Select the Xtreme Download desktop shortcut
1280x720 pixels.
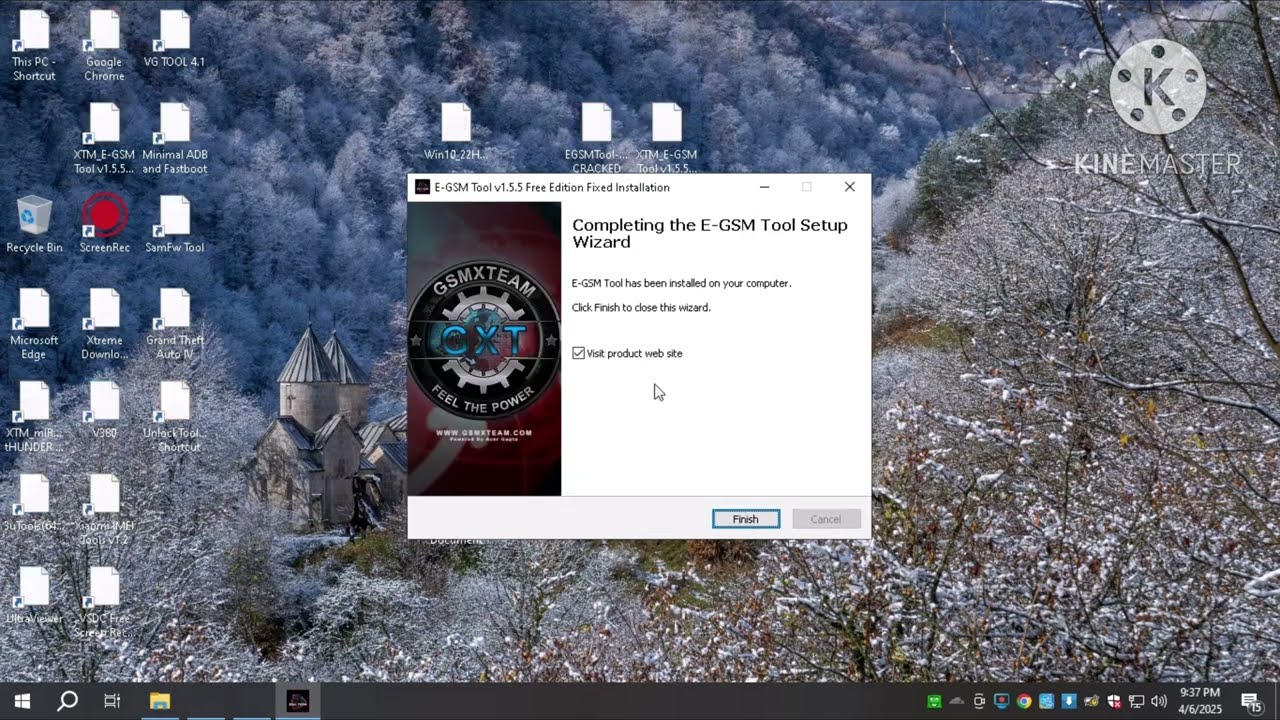tap(104, 325)
